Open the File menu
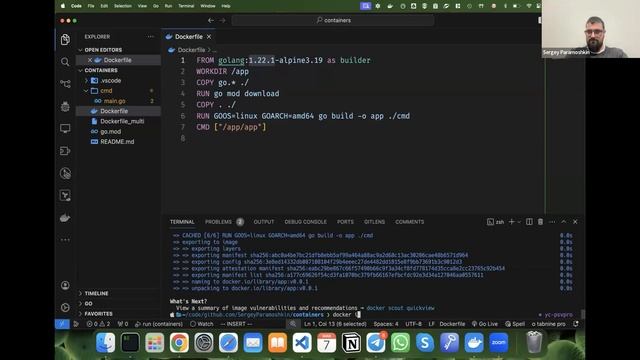The width and height of the screenshot is (640, 360). 91,6
